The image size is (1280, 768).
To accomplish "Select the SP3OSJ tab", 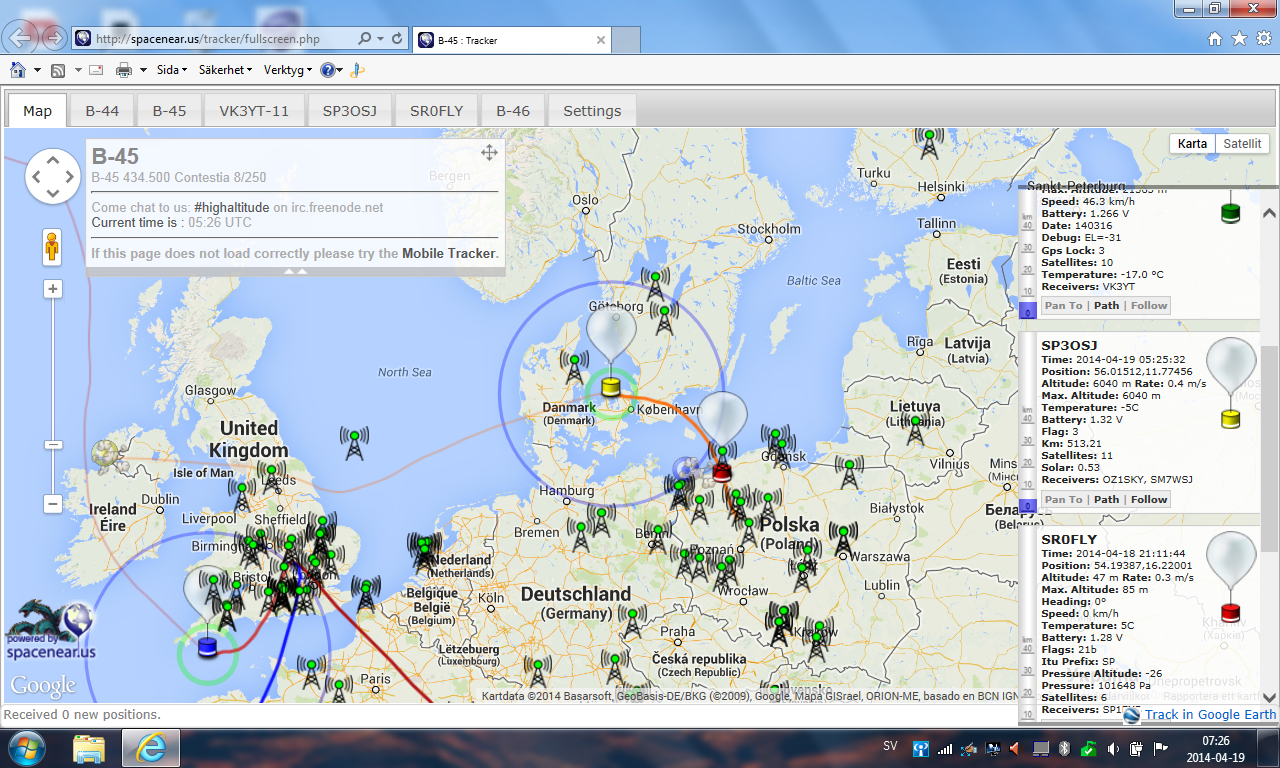I will click(350, 111).
